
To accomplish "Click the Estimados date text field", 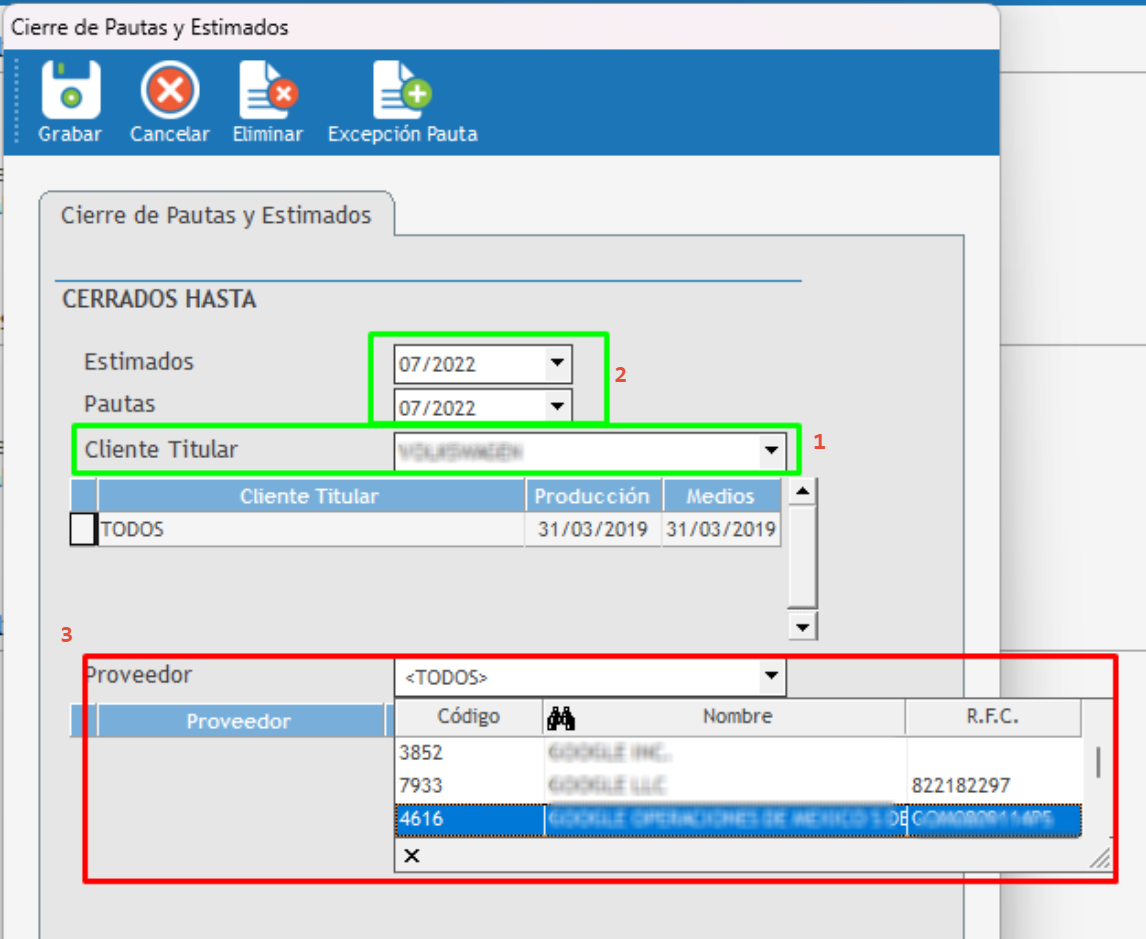I will coord(469,364).
